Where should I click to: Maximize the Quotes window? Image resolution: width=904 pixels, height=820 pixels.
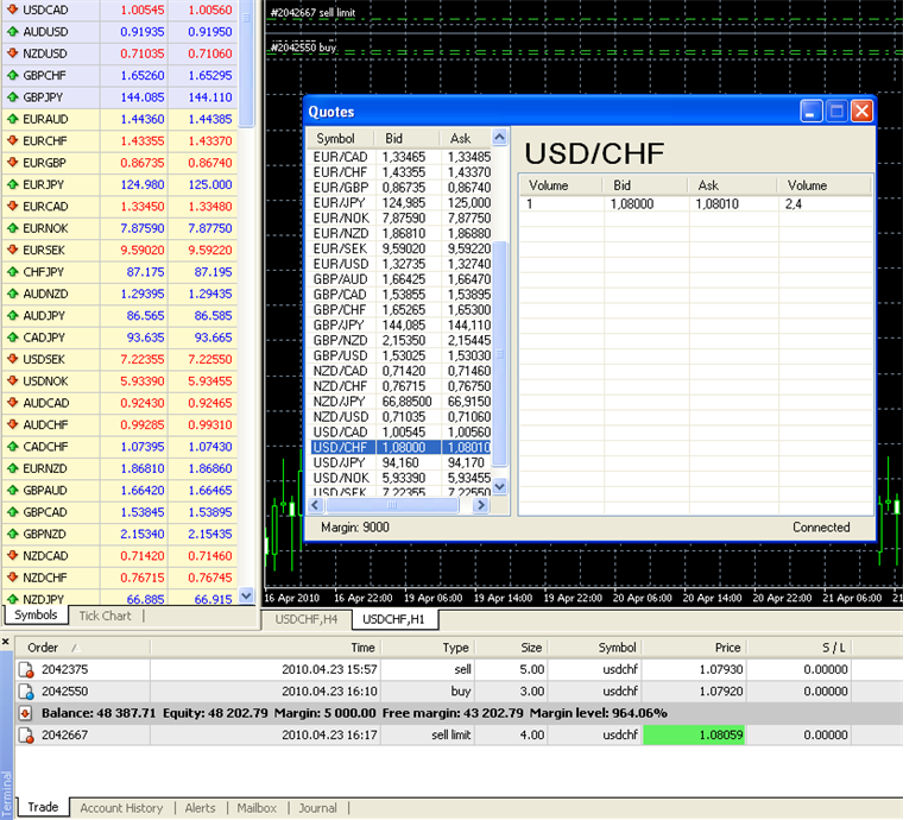pos(837,111)
